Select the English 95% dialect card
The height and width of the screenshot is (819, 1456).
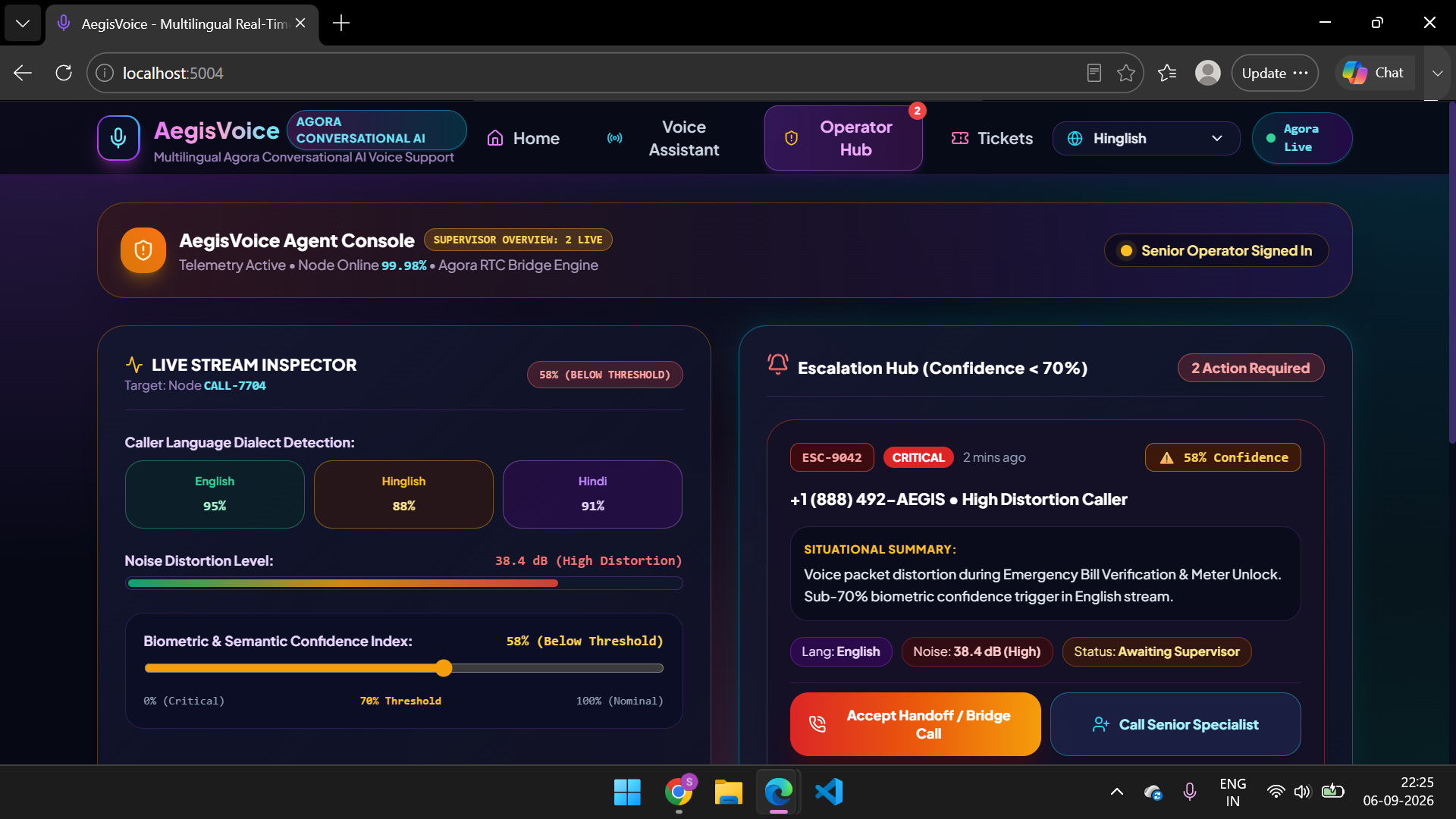click(x=215, y=494)
